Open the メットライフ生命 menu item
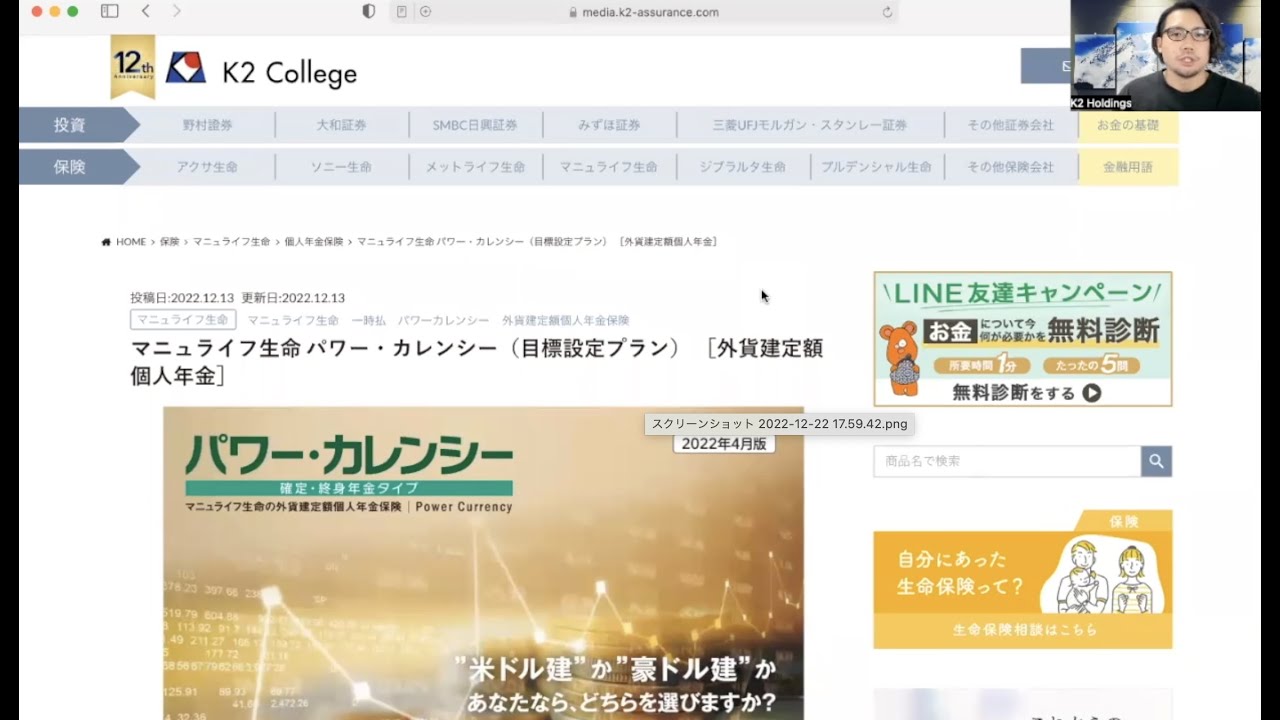Image resolution: width=1280 pixels, height=720 pixels. point(475,167)
